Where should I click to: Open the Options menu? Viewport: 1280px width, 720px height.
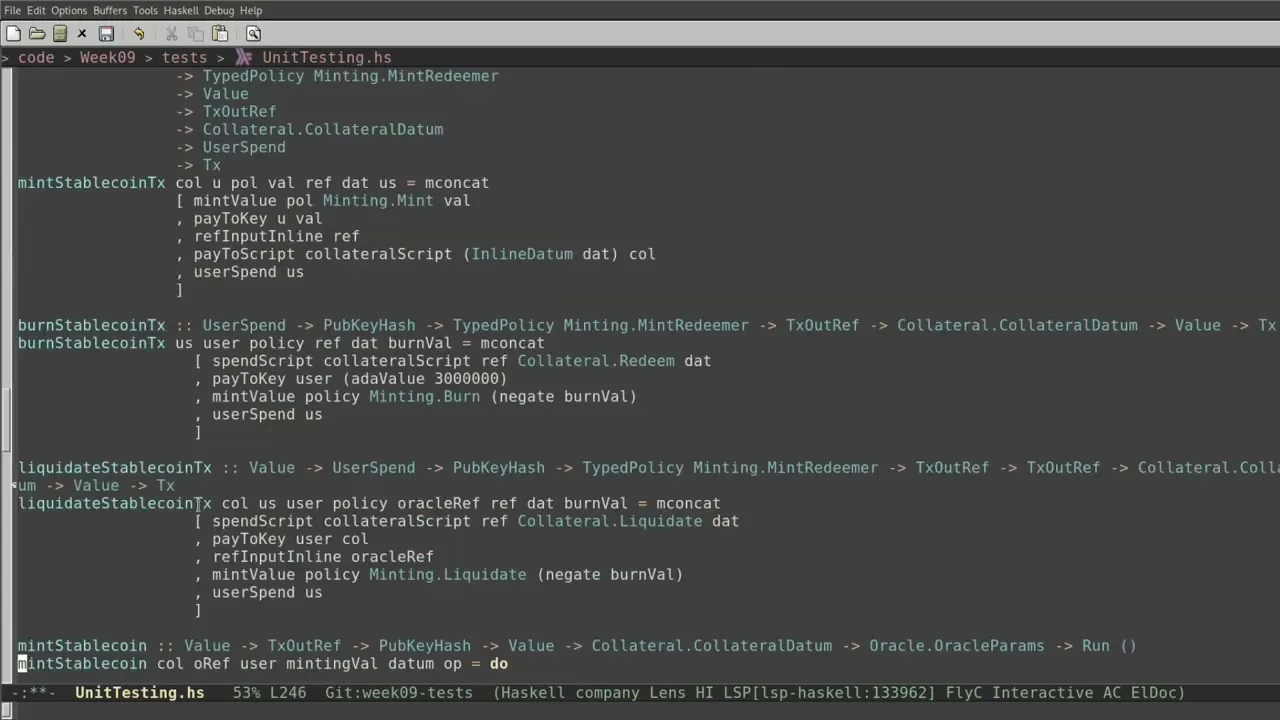[x=69, y=10]
